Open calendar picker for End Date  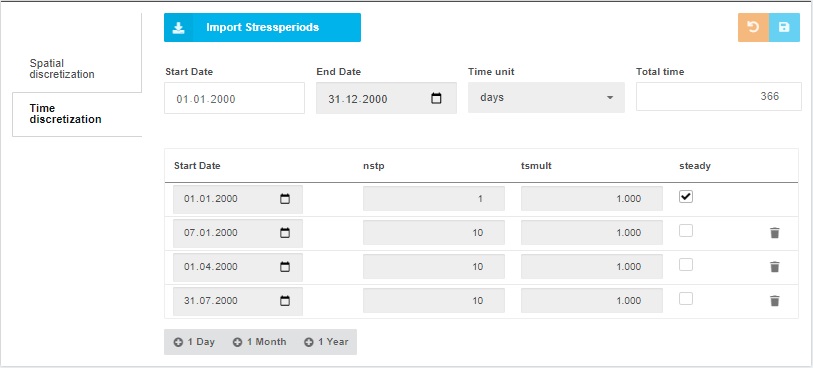pos(437,98)
